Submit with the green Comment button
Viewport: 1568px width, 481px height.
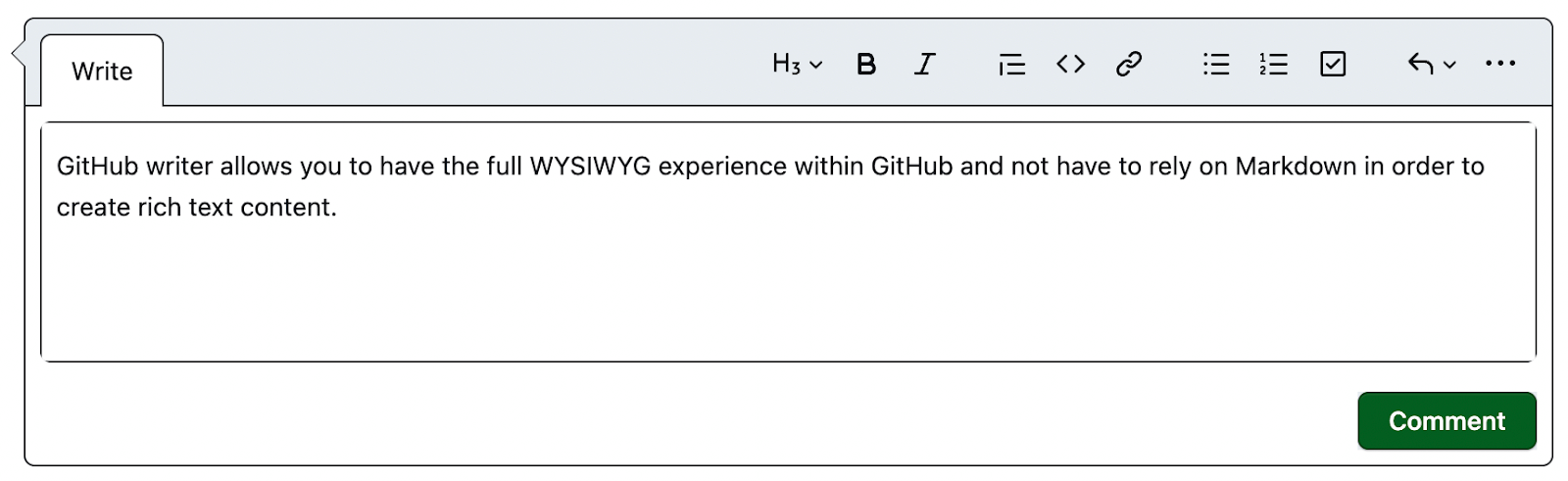click(x=1446, y=421)
